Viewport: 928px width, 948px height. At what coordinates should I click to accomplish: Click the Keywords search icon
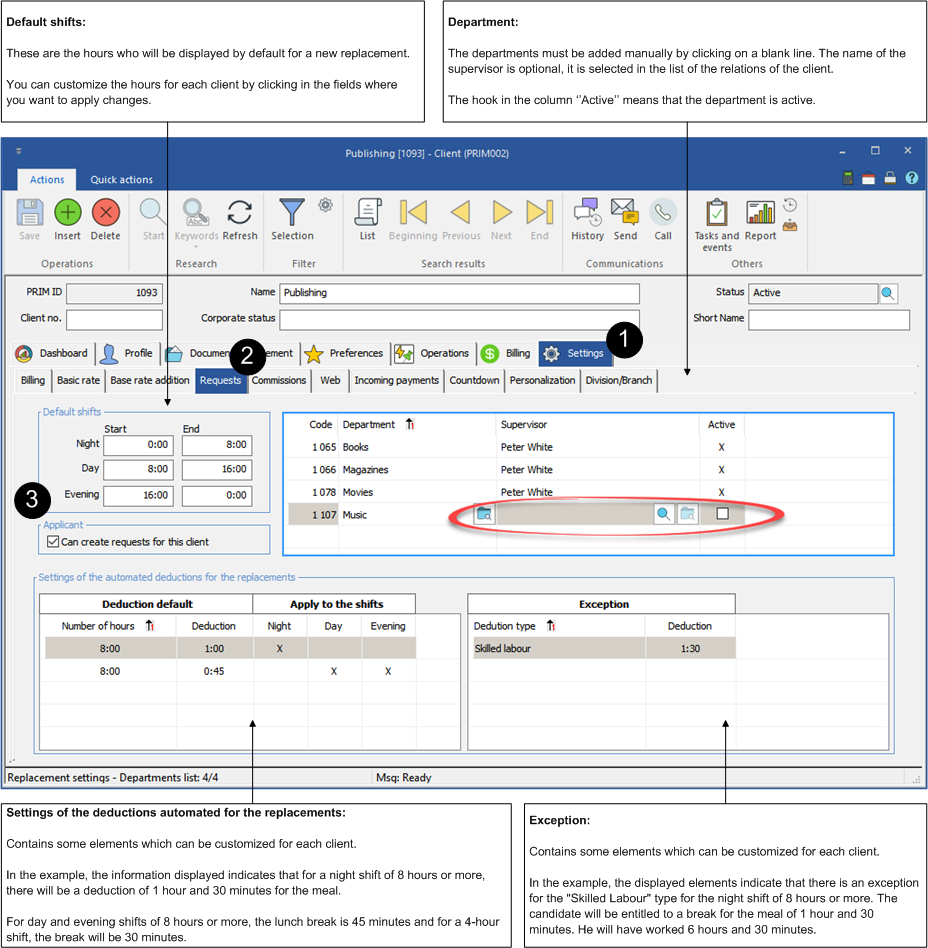(196, 213)
